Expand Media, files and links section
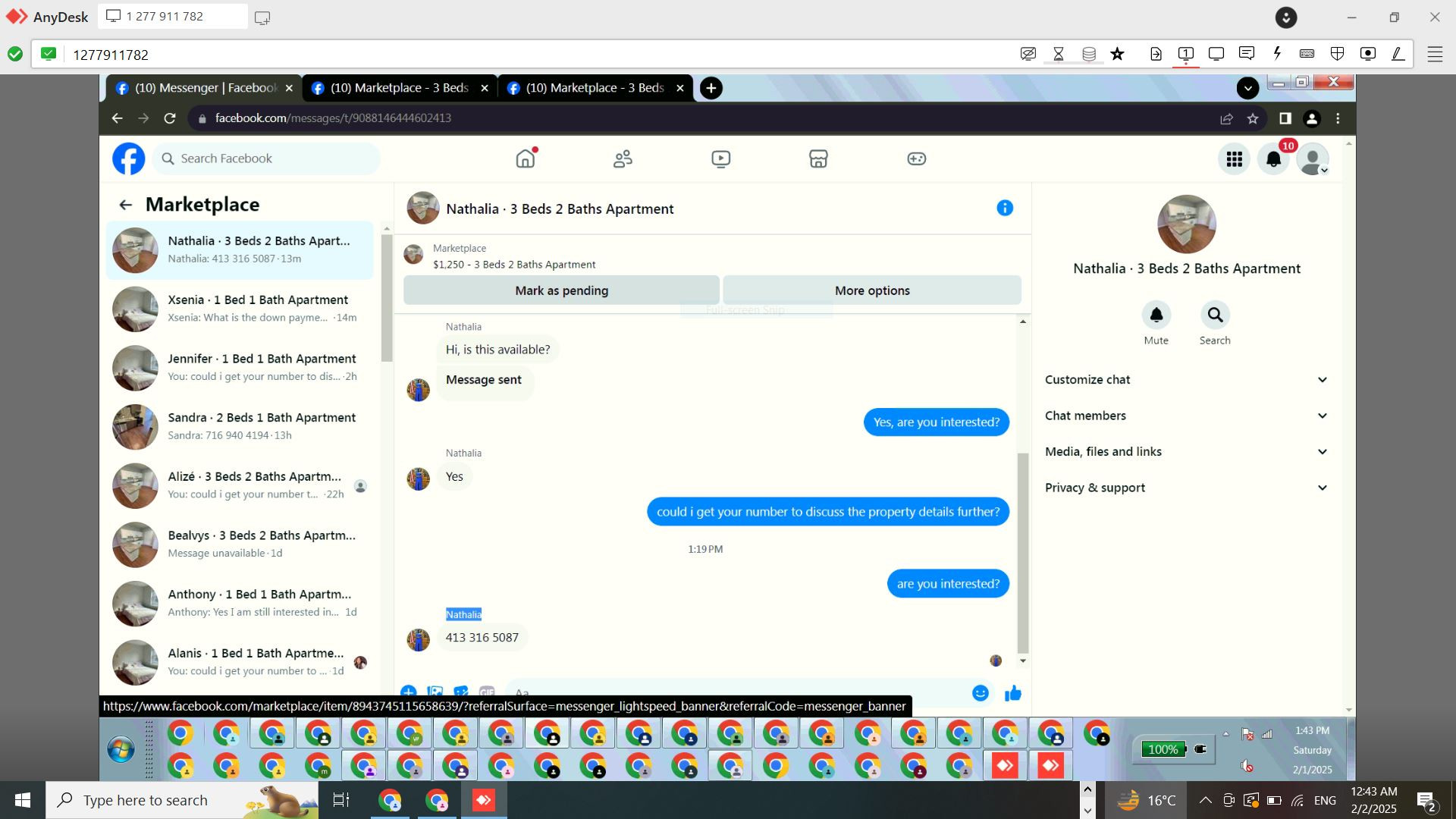The image size is (1456, 819). [x=1186, y=452]
